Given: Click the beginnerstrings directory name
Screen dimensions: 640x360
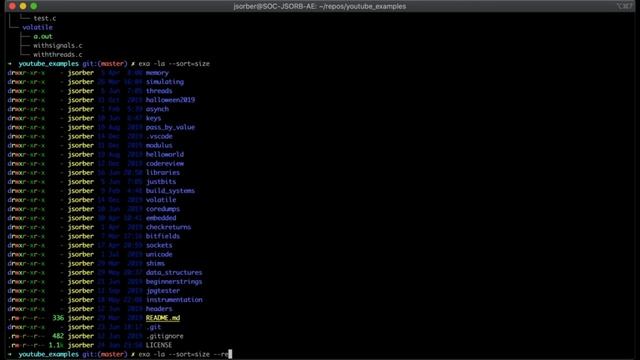Looking at the screenshot, I should tap(174, 281).
